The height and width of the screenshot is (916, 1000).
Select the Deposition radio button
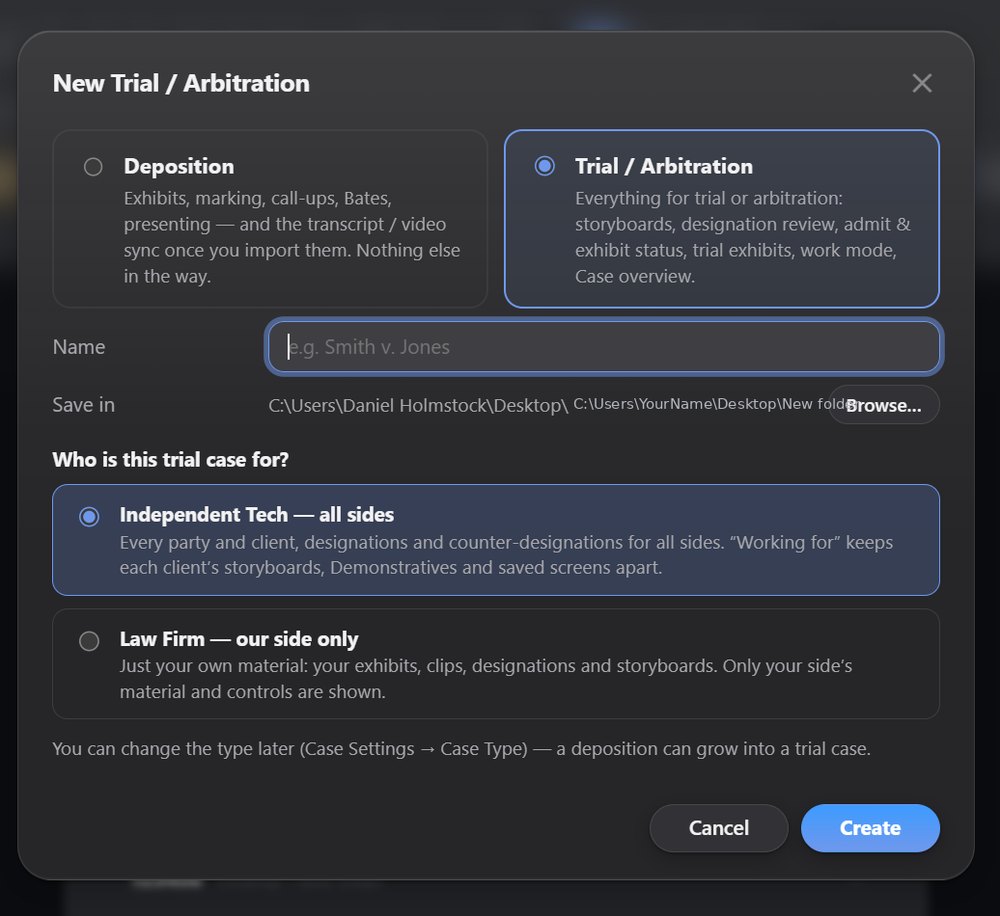point(93,167)
